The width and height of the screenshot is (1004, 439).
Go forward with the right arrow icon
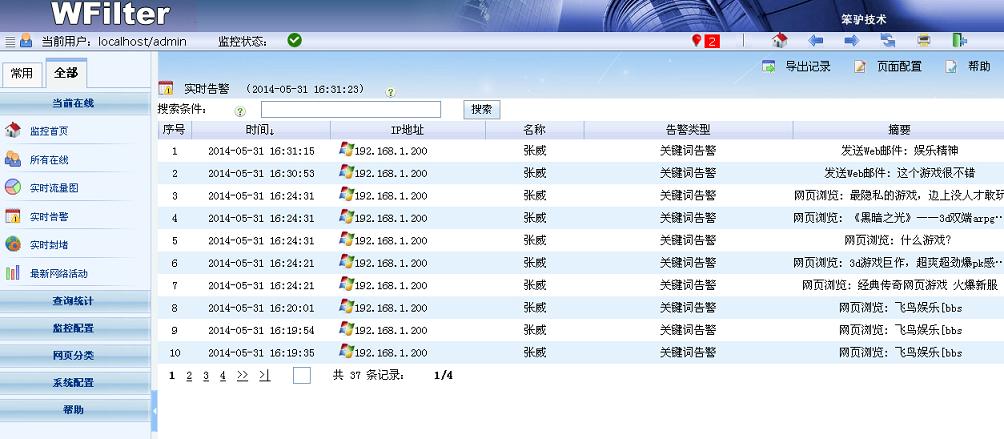pyautogui.click(x=851, y=41)
